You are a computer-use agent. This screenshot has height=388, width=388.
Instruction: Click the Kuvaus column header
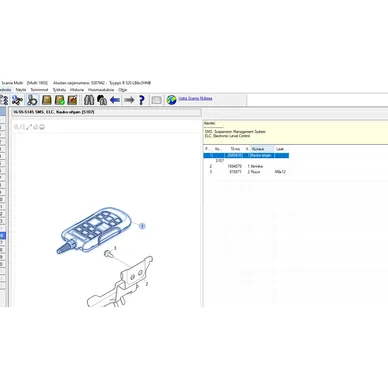262,149
